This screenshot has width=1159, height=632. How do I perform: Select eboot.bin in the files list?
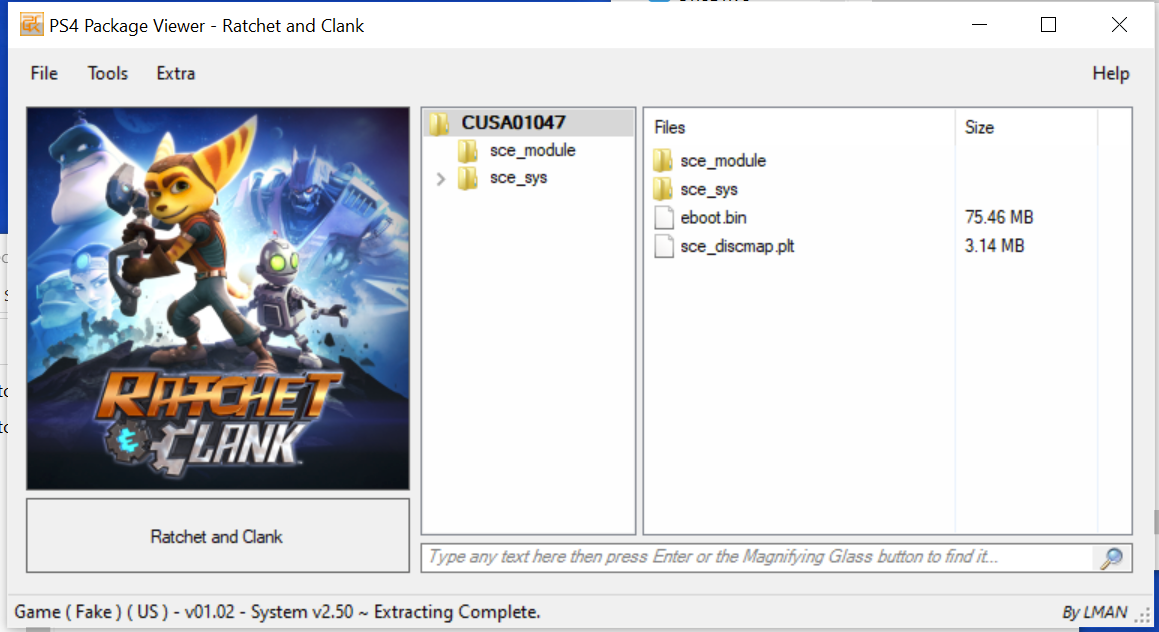pos(713,217)
